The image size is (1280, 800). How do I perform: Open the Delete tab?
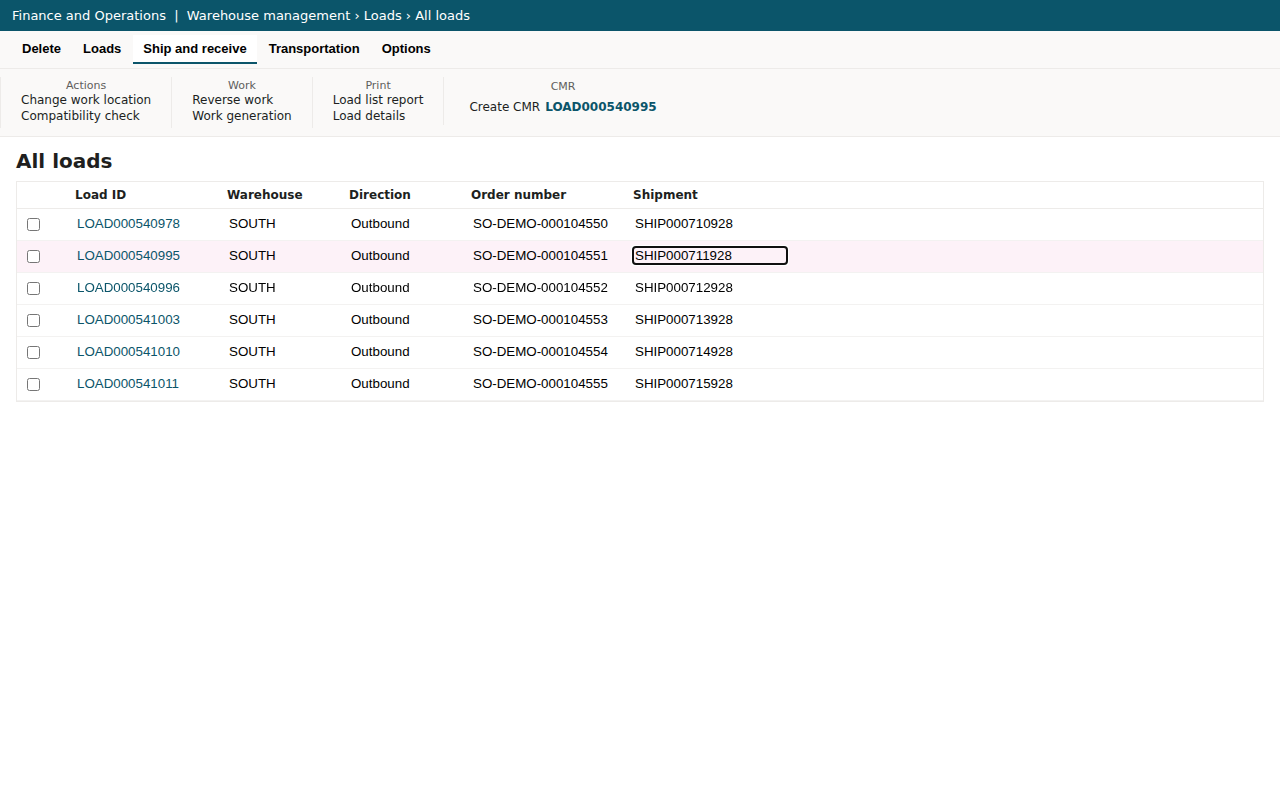[x=41, y=49]
